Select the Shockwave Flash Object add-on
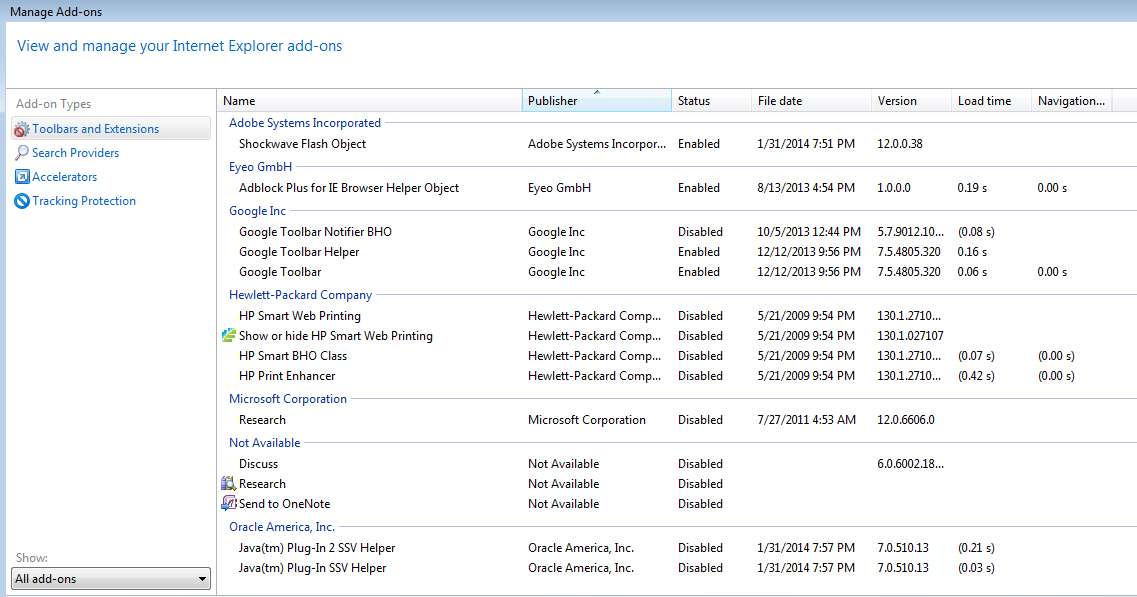The height and width of the screenshot is (597, 1137). pyautogui.click(x=302, y=144)
